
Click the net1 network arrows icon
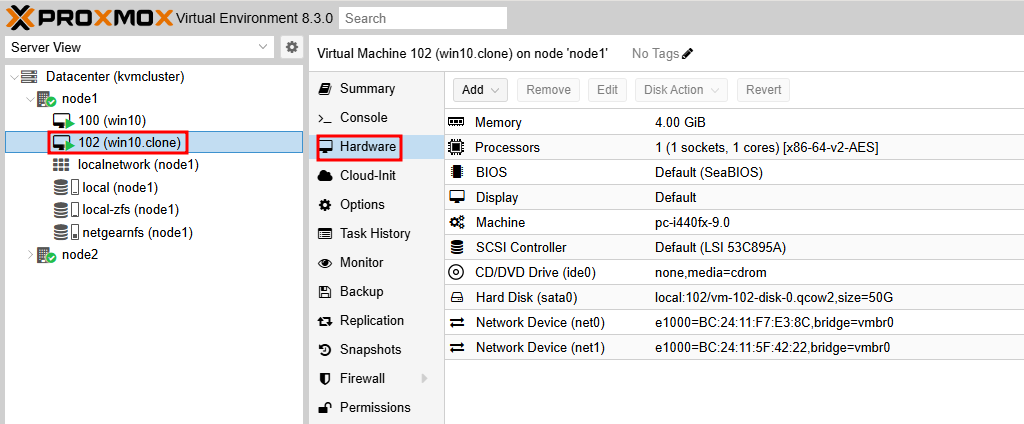pyautogui.click(x=456, y=348)
